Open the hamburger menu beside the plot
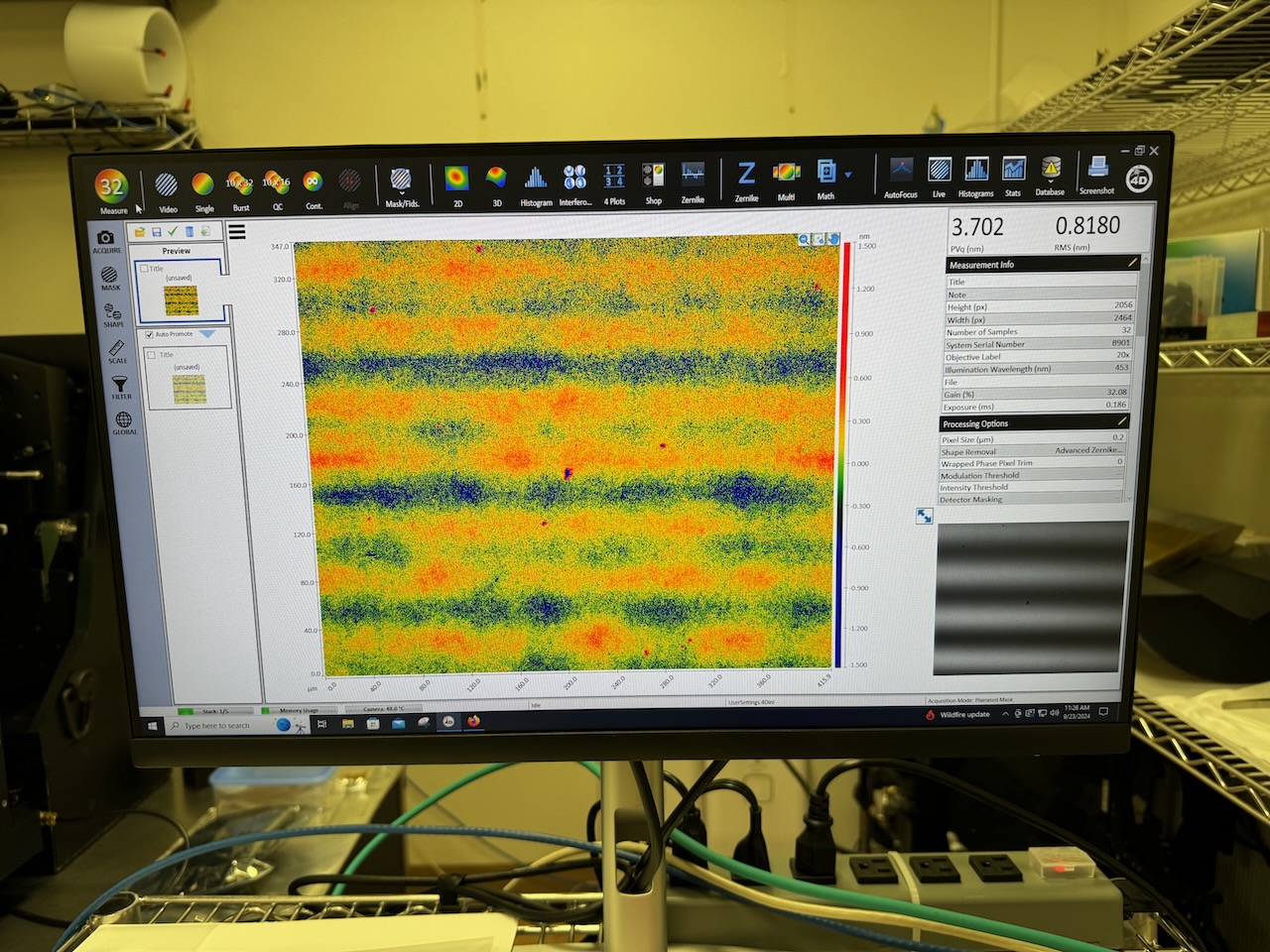This screenshot has width=1270, height=952. (236, 232)
